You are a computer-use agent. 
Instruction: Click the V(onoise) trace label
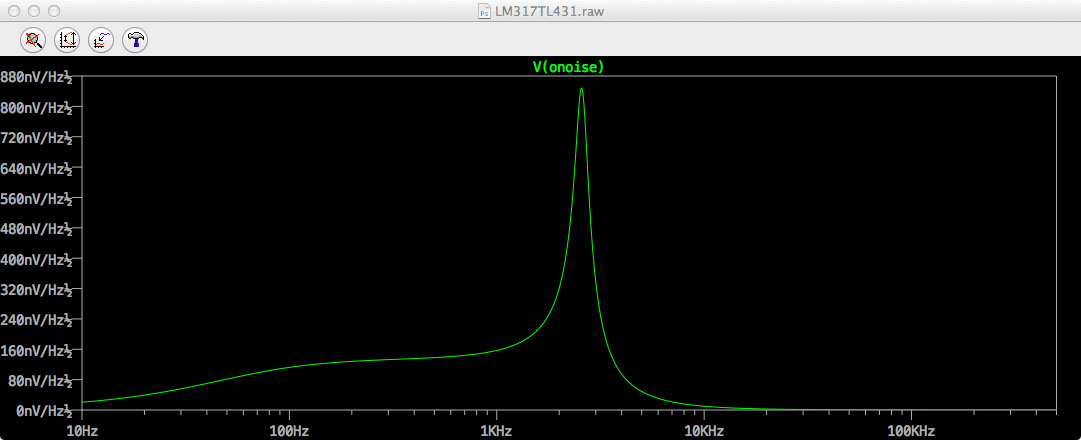click(568, 67)
